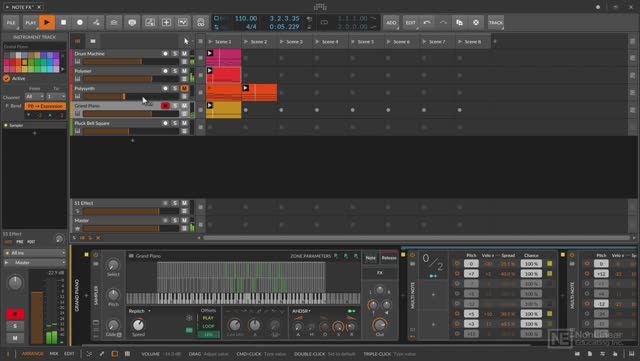Launch the Polysynth clip in Scene 2
This screenshot has width=640, height=361.
point(246,88)
